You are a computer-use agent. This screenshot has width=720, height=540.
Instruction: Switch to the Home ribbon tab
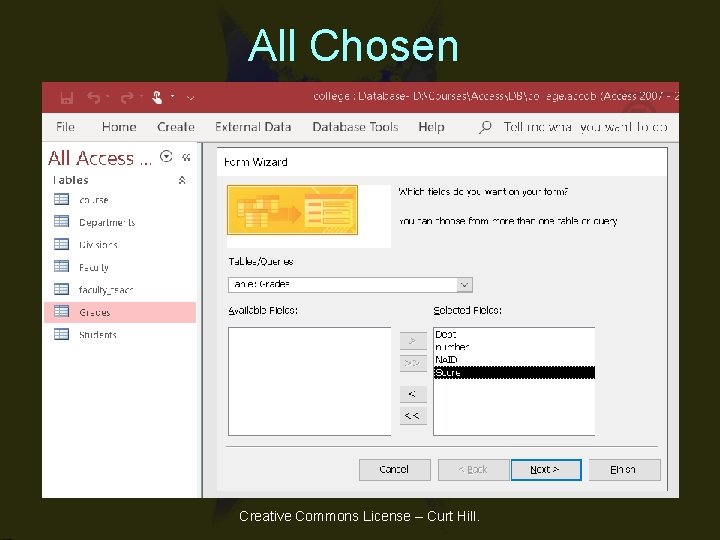click(119, 127)
